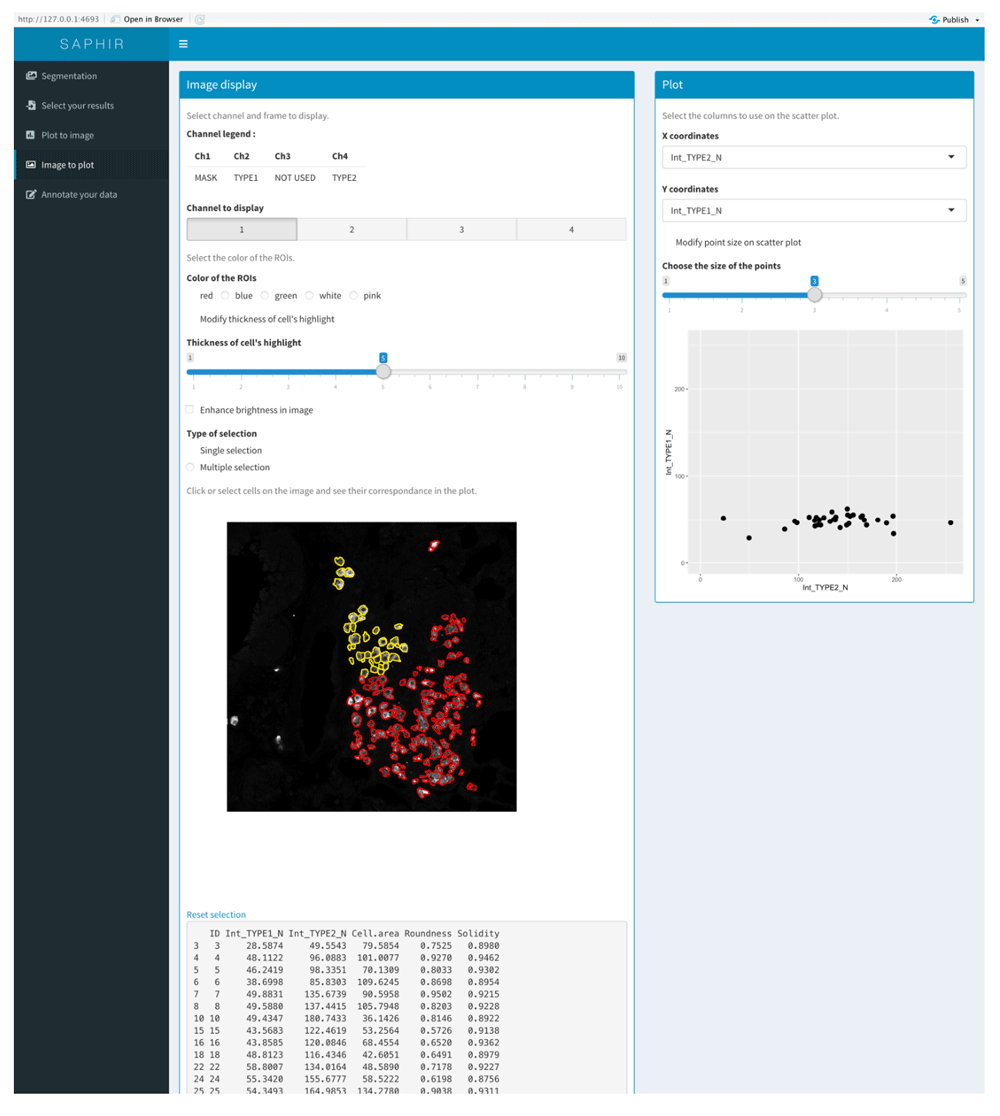Click the Select your results icon
This screenshot has width=1000, height=1116.
pos(31,105)
